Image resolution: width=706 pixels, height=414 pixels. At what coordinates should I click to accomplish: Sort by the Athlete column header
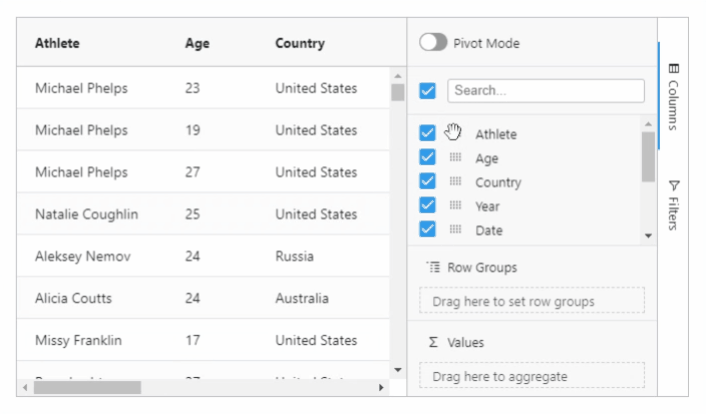[x=57, y=43]
